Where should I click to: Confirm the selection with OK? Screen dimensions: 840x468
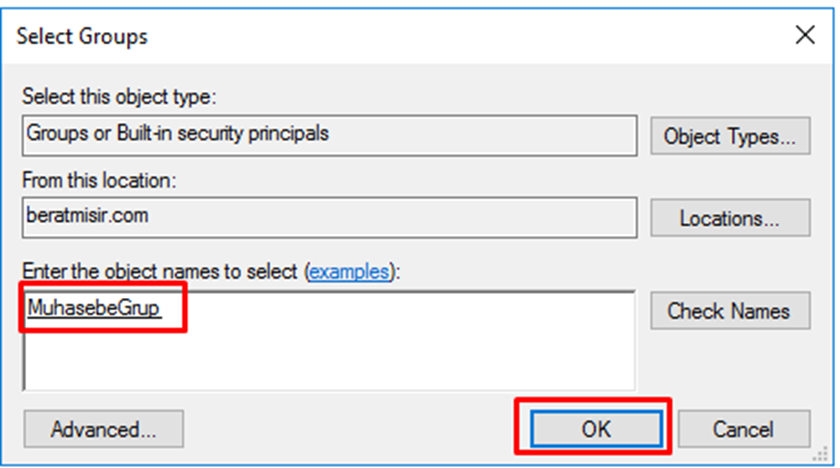click(x=595, y=429)
